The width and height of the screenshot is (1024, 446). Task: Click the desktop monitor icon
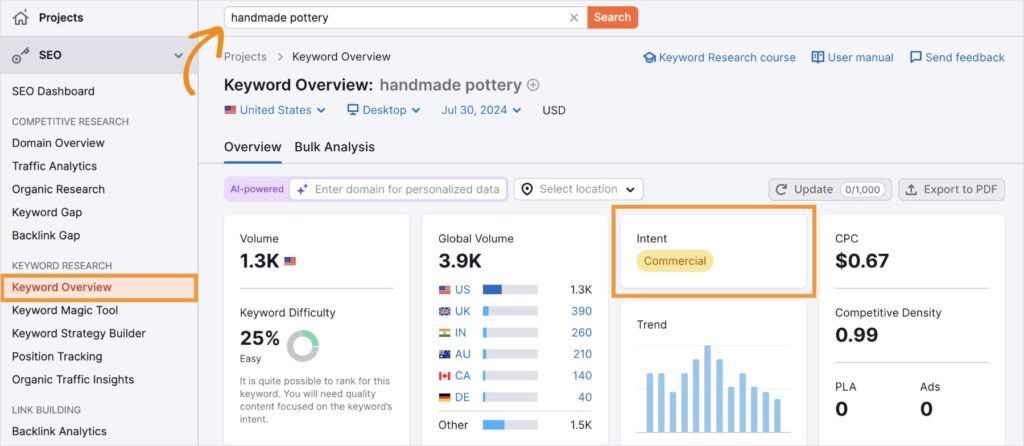tap(353, 110)
